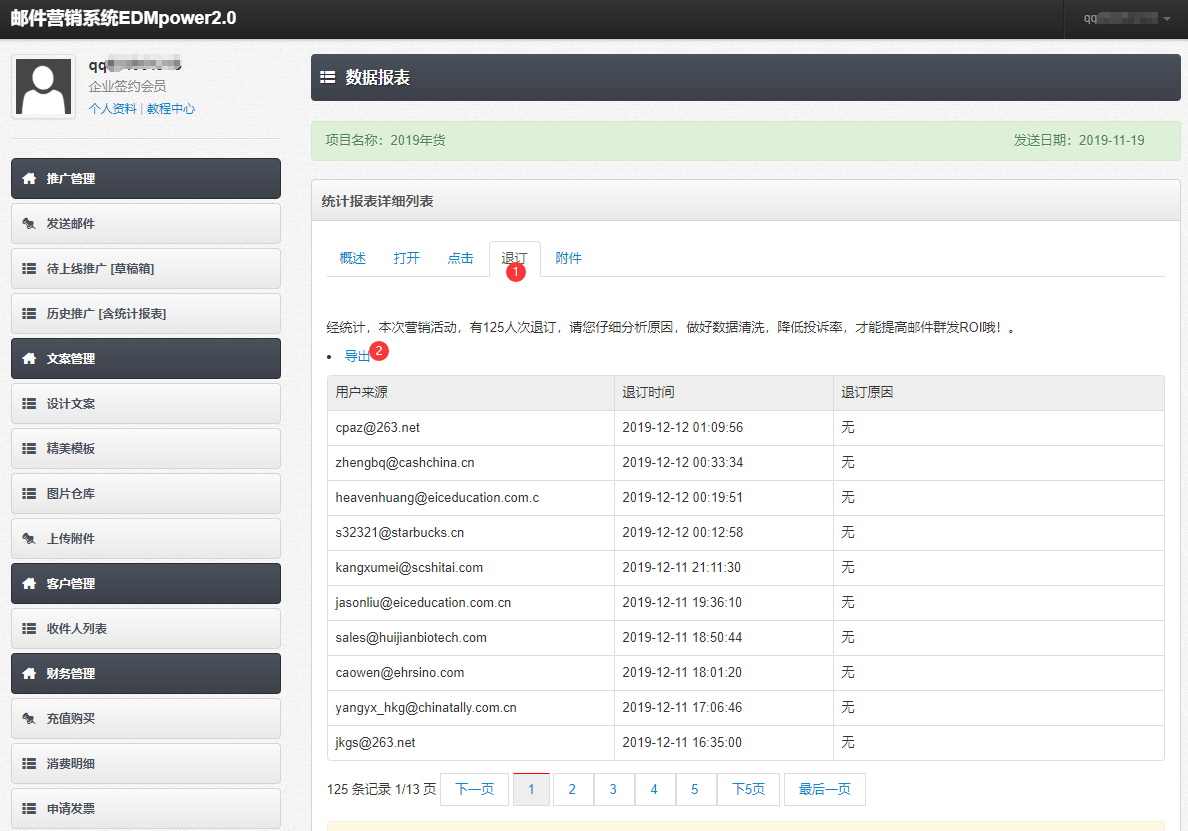Viewport: 1188px width, 831px height.
Task: Click the home icon beside 推广管理
Action: (x=29, y=179)
